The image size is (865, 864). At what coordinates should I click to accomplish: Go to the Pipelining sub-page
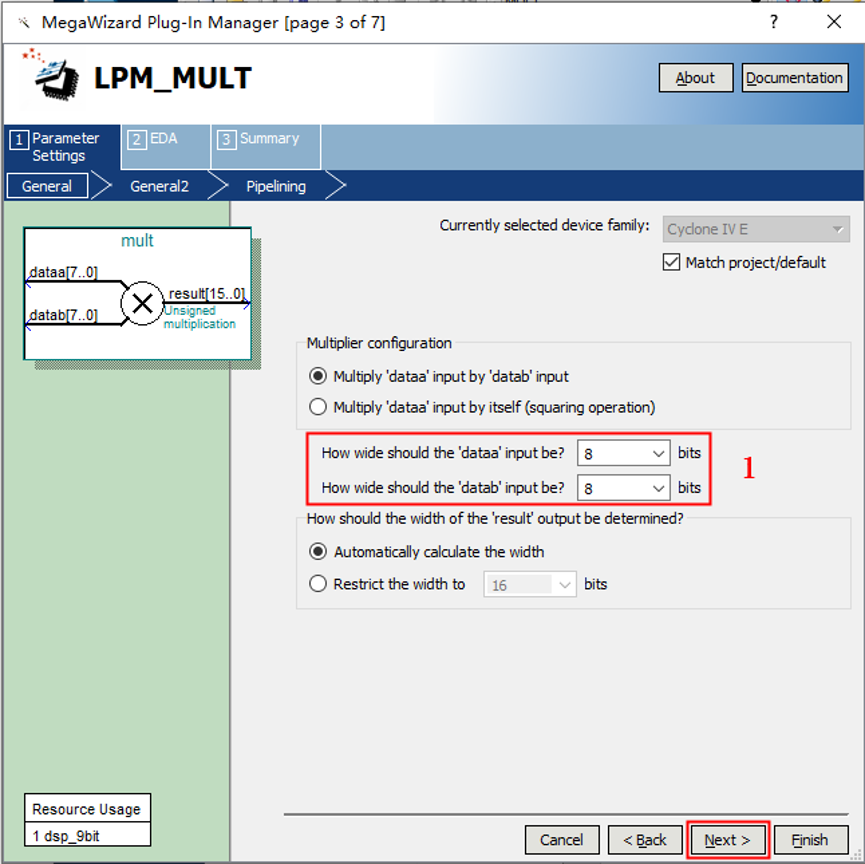(276, 186)
